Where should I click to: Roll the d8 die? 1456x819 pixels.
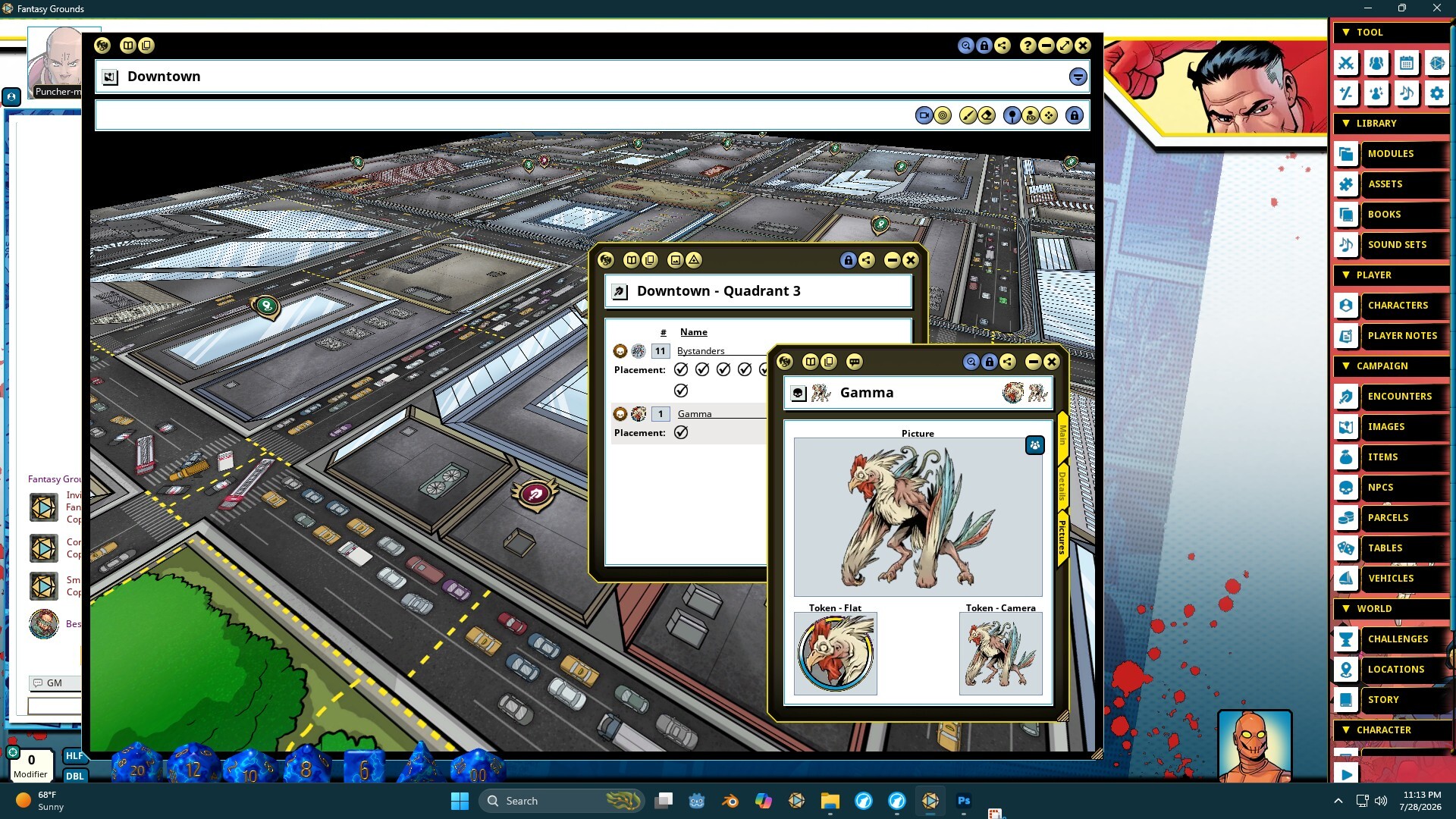(306, 764)
